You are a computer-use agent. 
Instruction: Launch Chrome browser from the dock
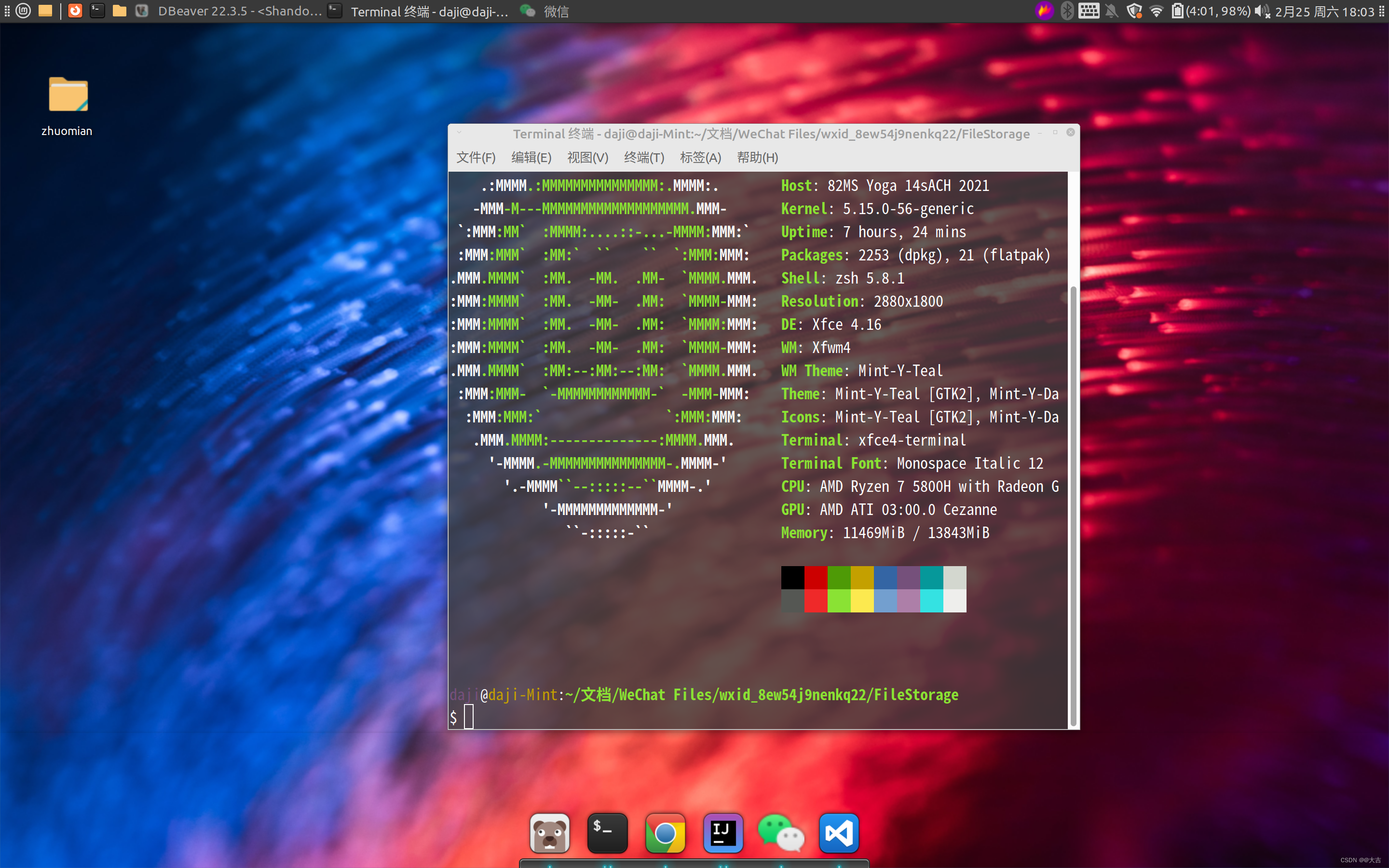tap(665, 832)
